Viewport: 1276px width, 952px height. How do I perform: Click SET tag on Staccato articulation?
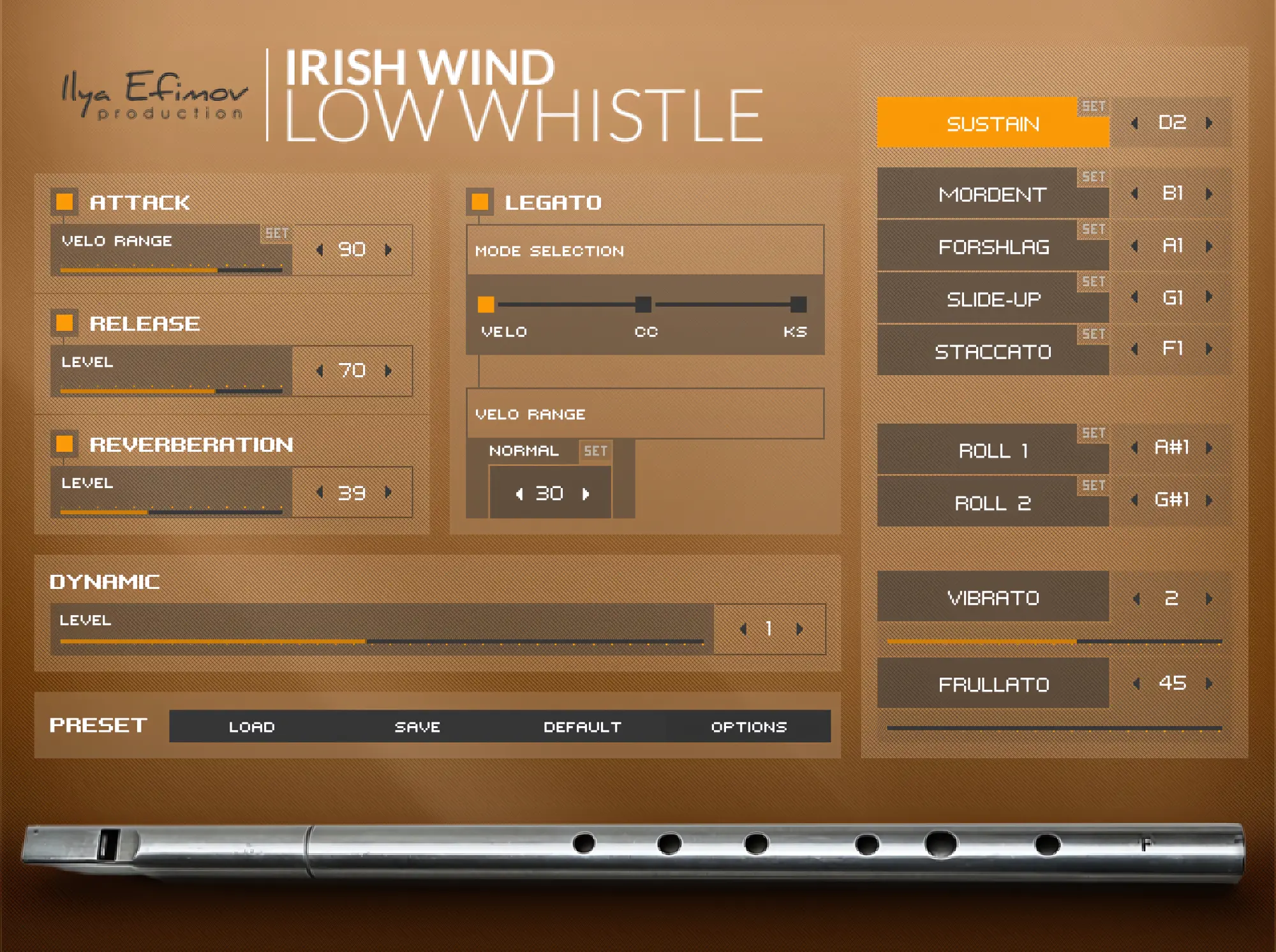click(x=1093, y=334)
